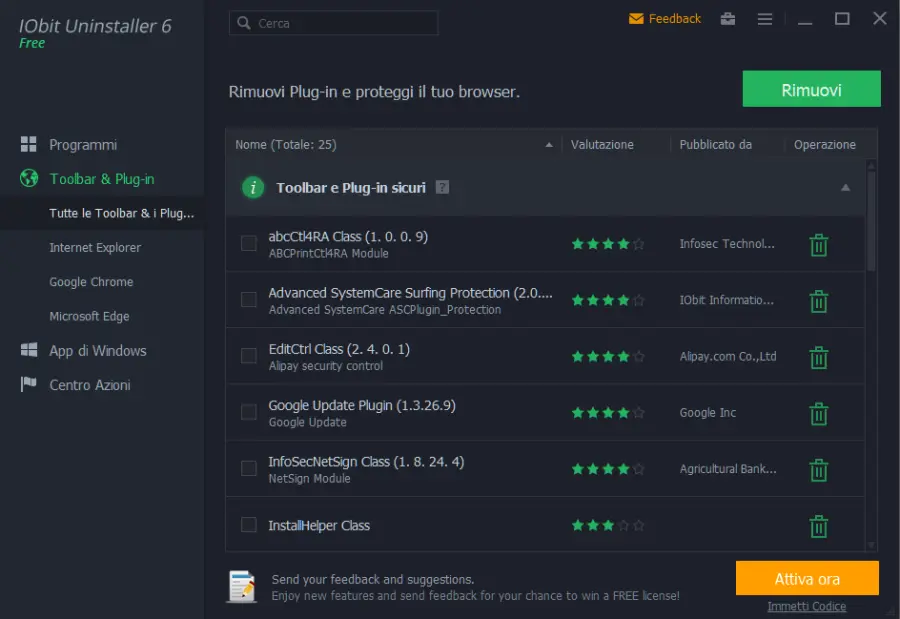Select the Programmi sidebar icon
Screen dimensions: 900x619
point(33,144)
